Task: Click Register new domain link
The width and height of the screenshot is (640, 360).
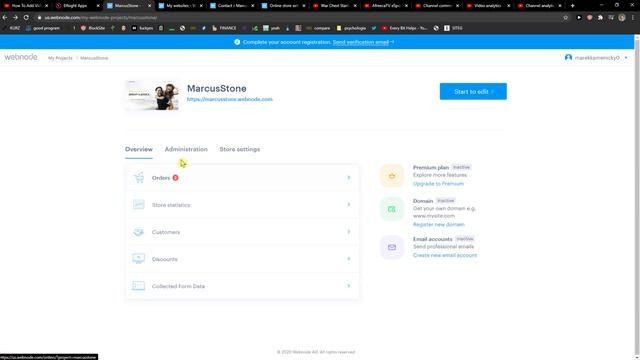Action: [438, 224]
